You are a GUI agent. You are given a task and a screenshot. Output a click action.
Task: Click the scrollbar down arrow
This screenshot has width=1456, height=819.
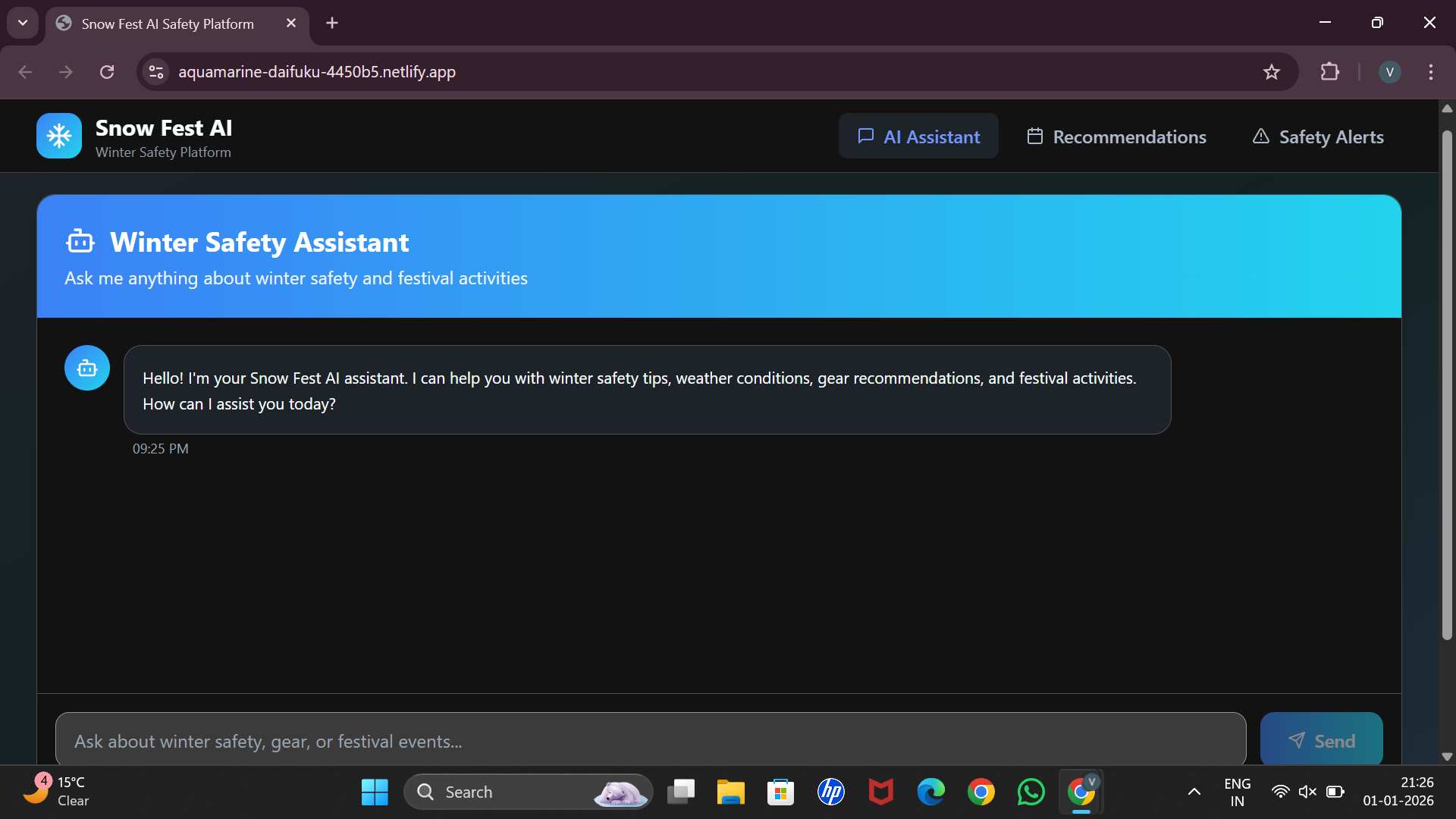coord(1447,756)
